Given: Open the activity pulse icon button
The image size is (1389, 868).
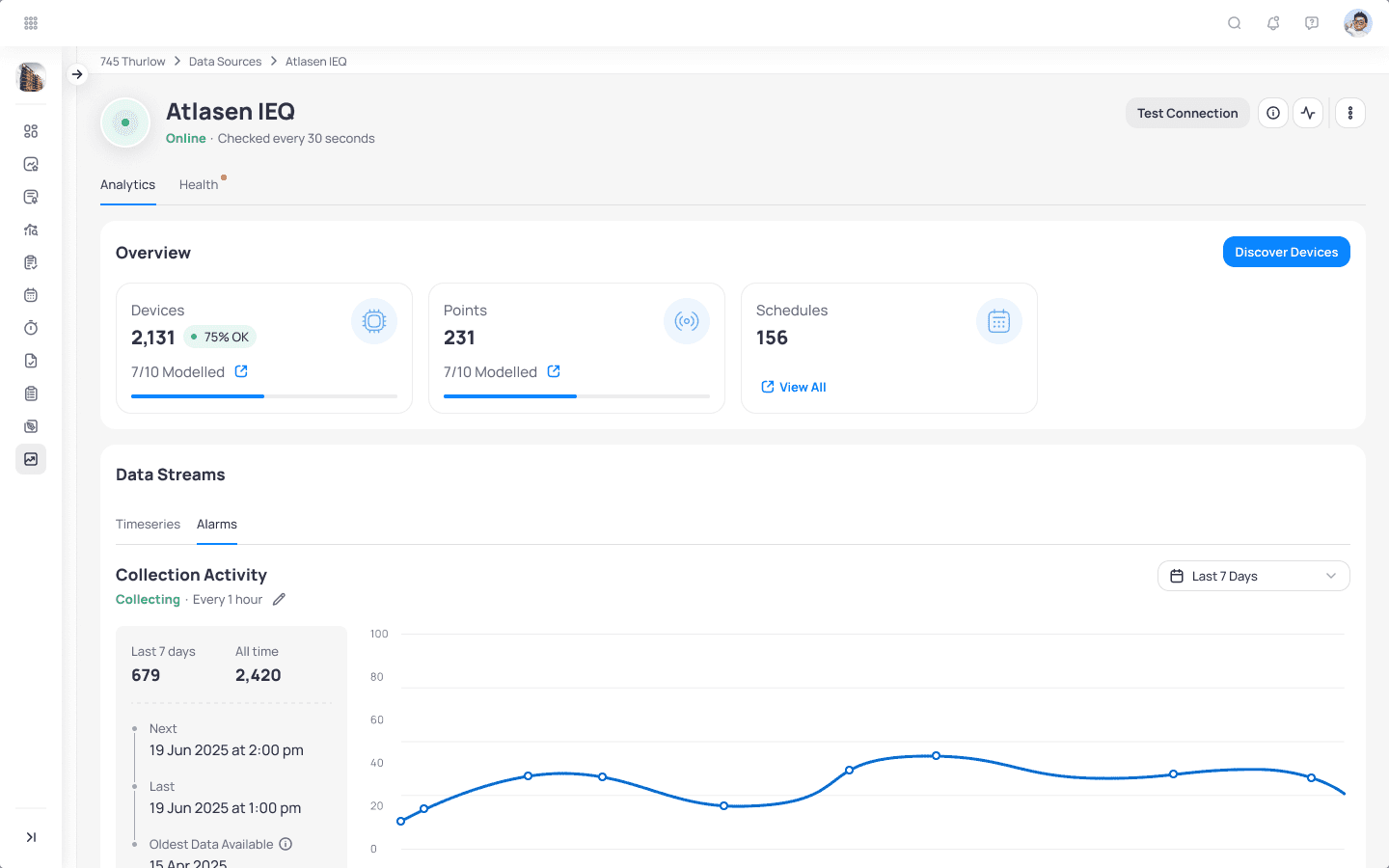Looking at the screenshot, I should [x=1308, y=113].
